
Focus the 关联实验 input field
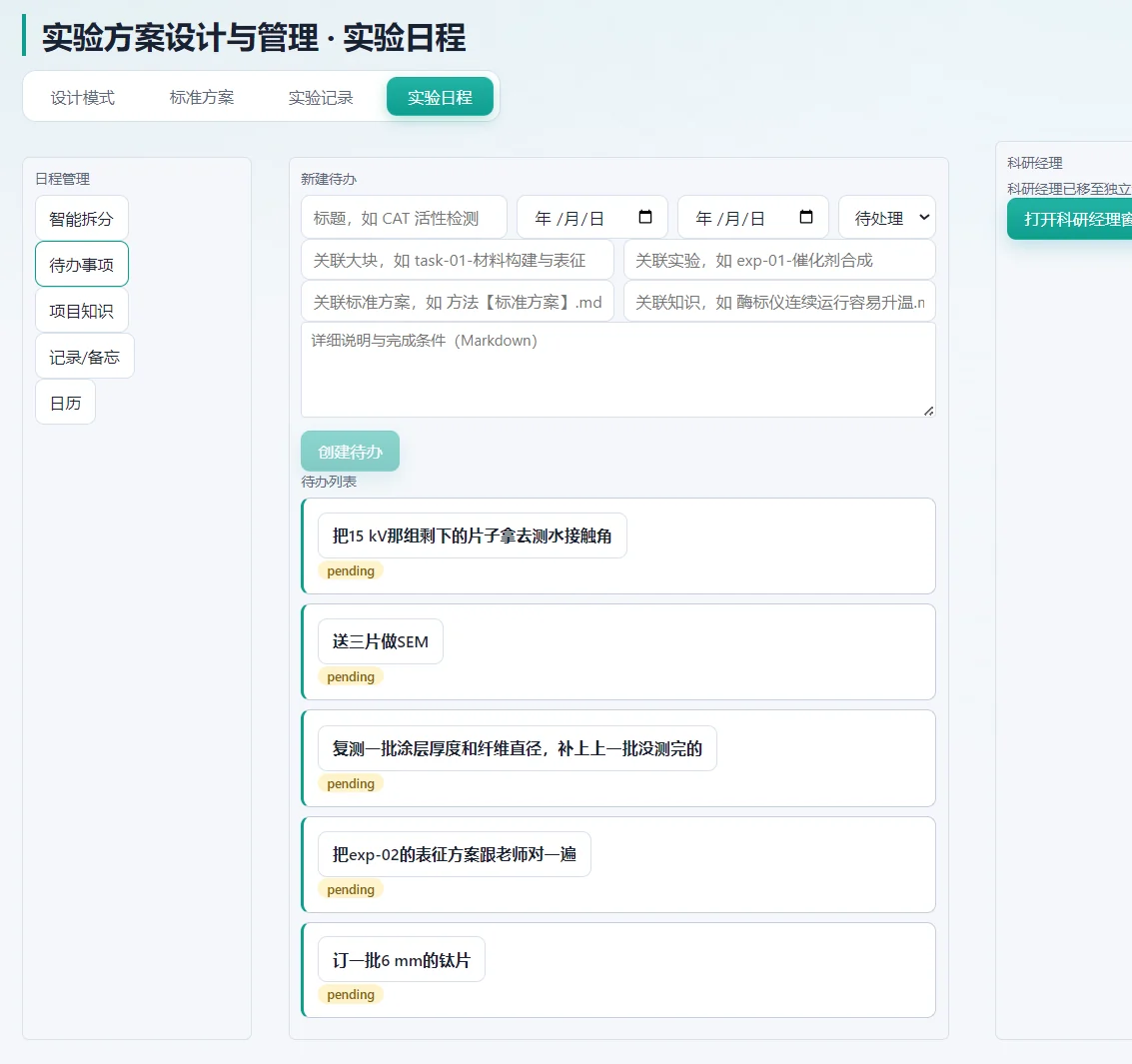[779, 260]
